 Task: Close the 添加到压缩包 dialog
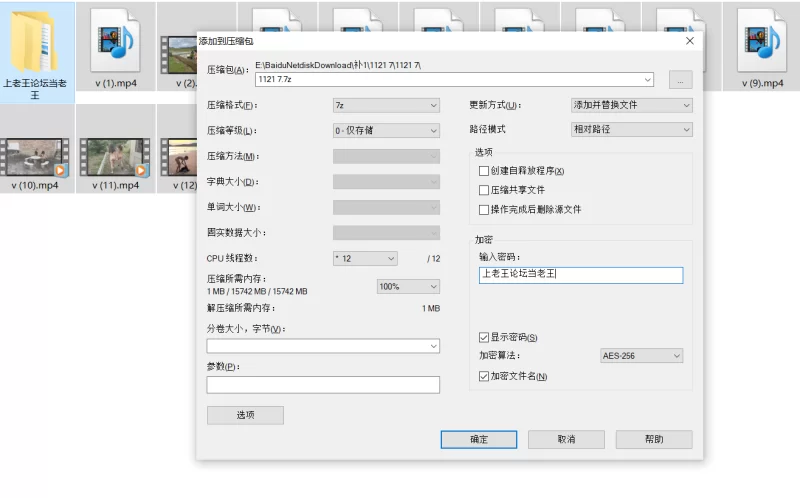[689, 41]
